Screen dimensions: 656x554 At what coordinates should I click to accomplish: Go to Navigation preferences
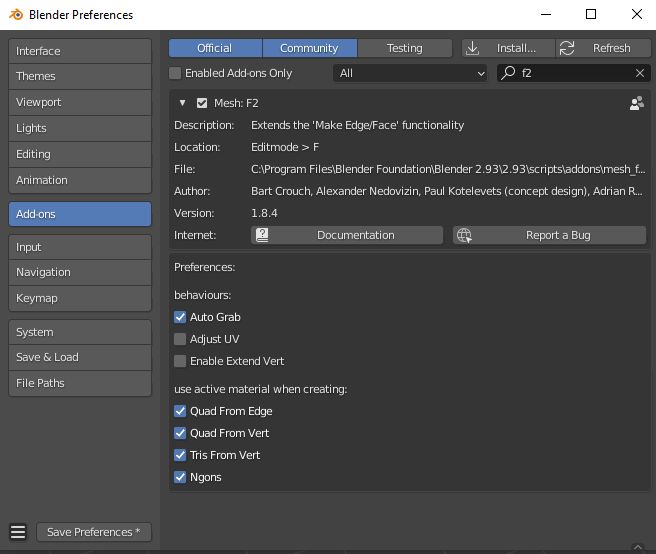(80, 272)
